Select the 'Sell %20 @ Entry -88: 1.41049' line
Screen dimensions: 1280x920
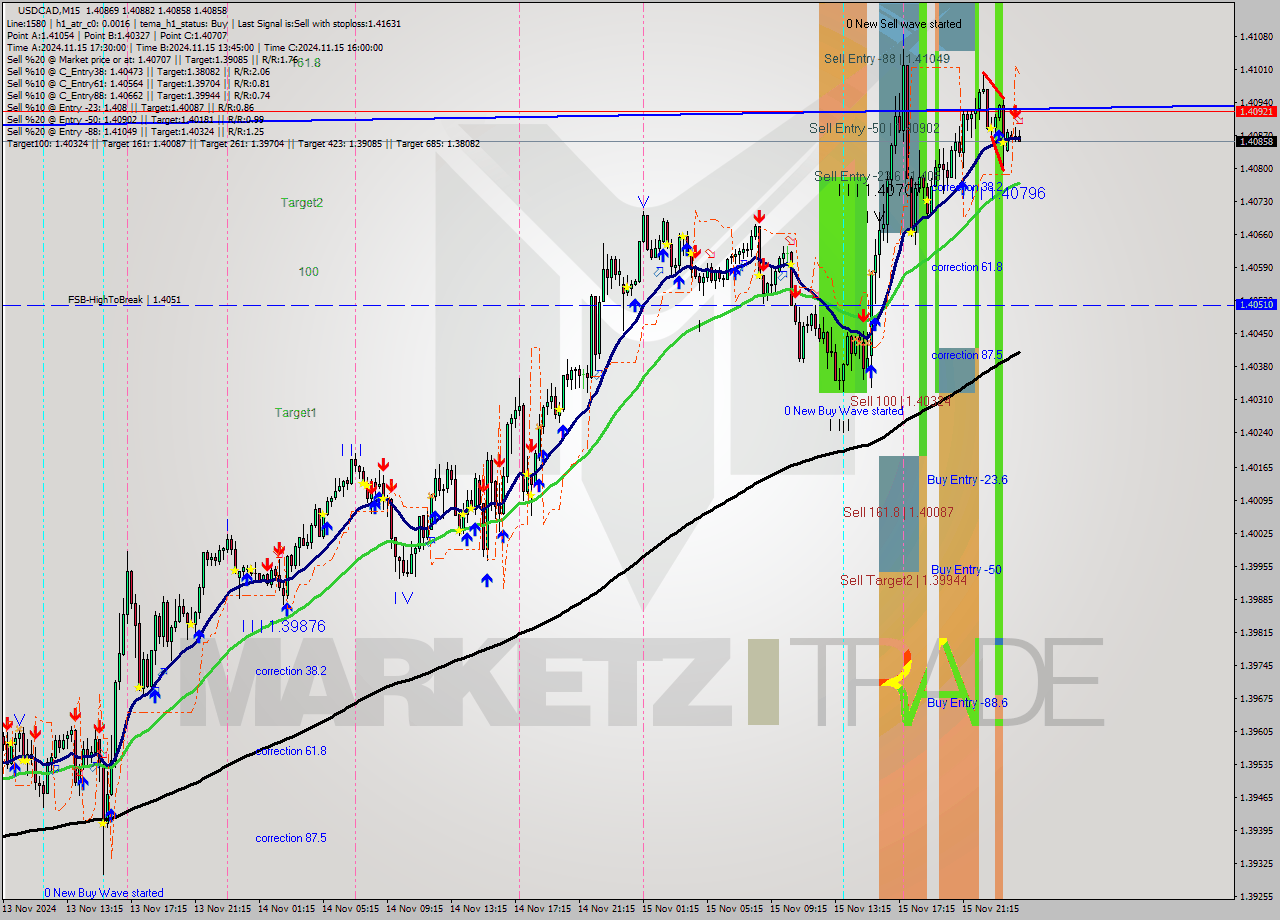point(135,131)
